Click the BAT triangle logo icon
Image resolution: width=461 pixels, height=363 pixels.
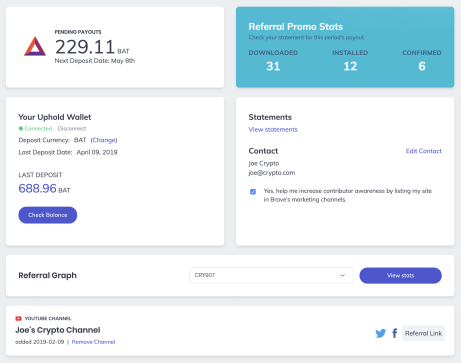(x=35, y=46)
